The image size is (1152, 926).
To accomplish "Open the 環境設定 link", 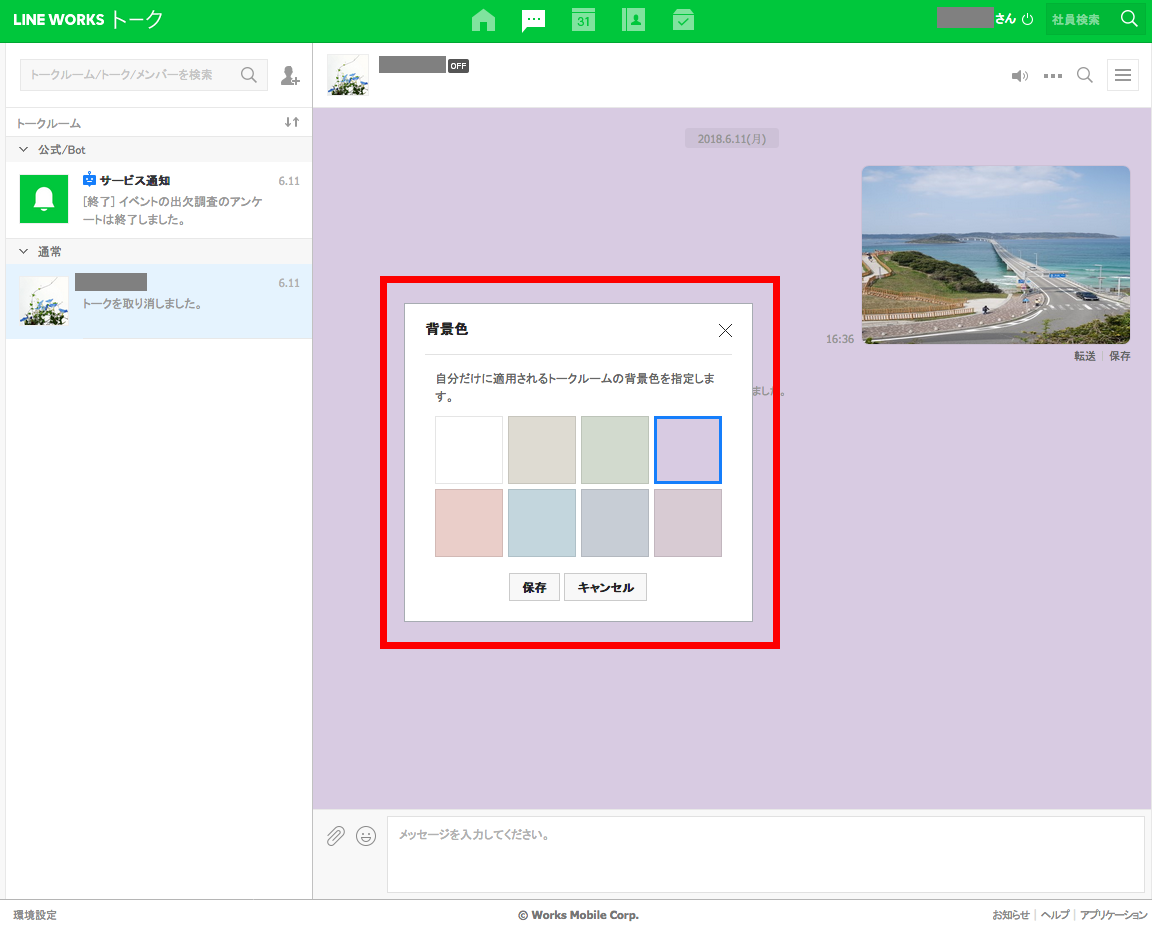I will tap(35, 915).
